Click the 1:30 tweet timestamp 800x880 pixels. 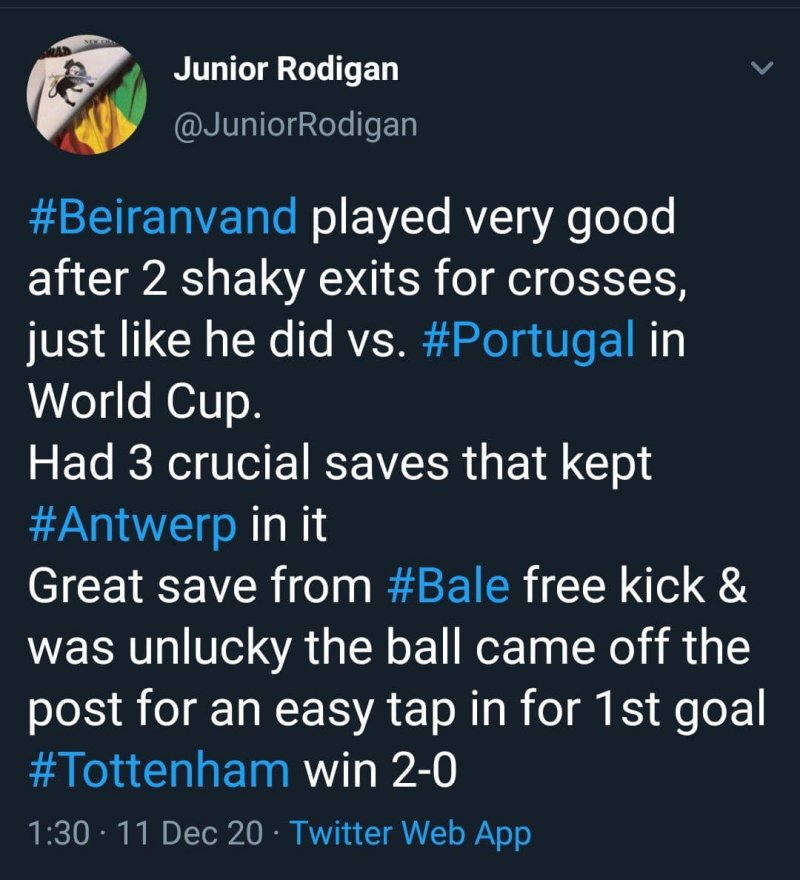coord(59,832)
